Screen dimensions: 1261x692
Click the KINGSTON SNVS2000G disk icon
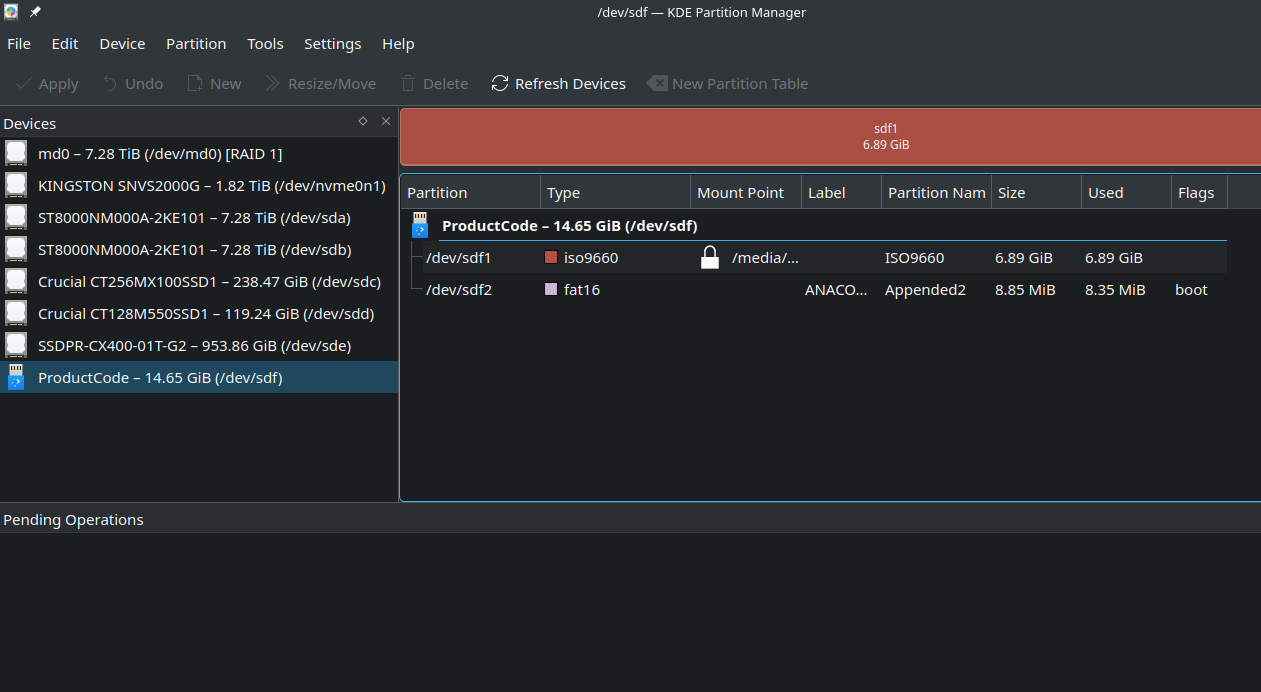pos(16,185)
